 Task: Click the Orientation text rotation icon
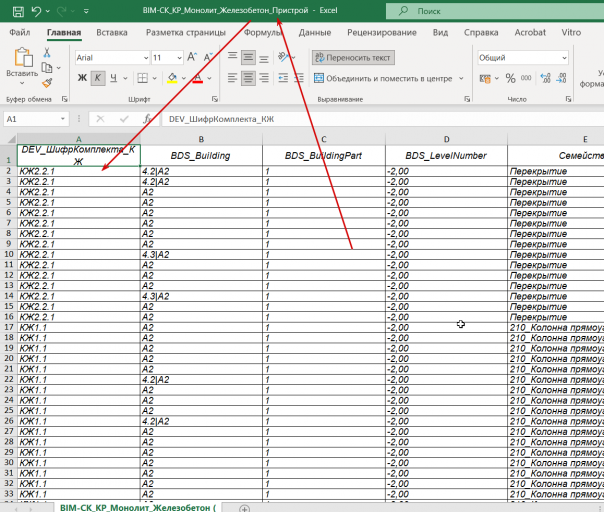click(284, 57)
